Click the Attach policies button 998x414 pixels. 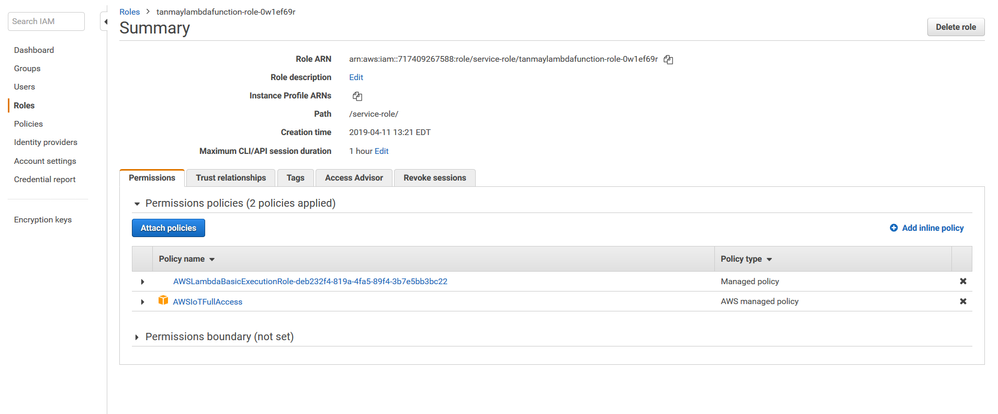tap(169, 228)
